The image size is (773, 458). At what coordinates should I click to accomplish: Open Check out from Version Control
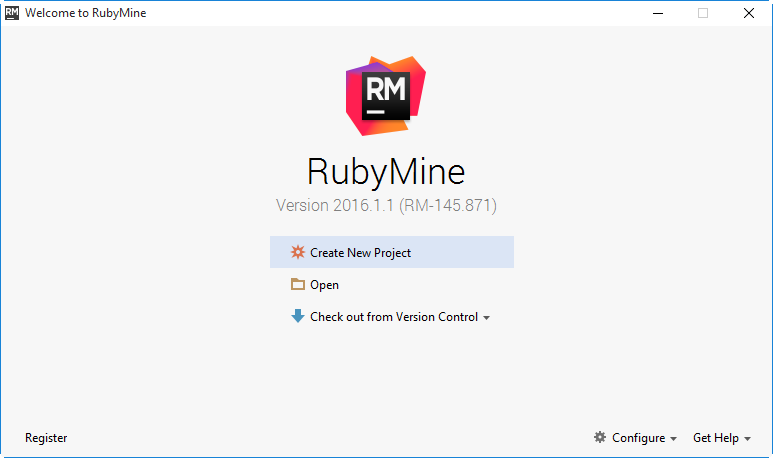(394, 317)
